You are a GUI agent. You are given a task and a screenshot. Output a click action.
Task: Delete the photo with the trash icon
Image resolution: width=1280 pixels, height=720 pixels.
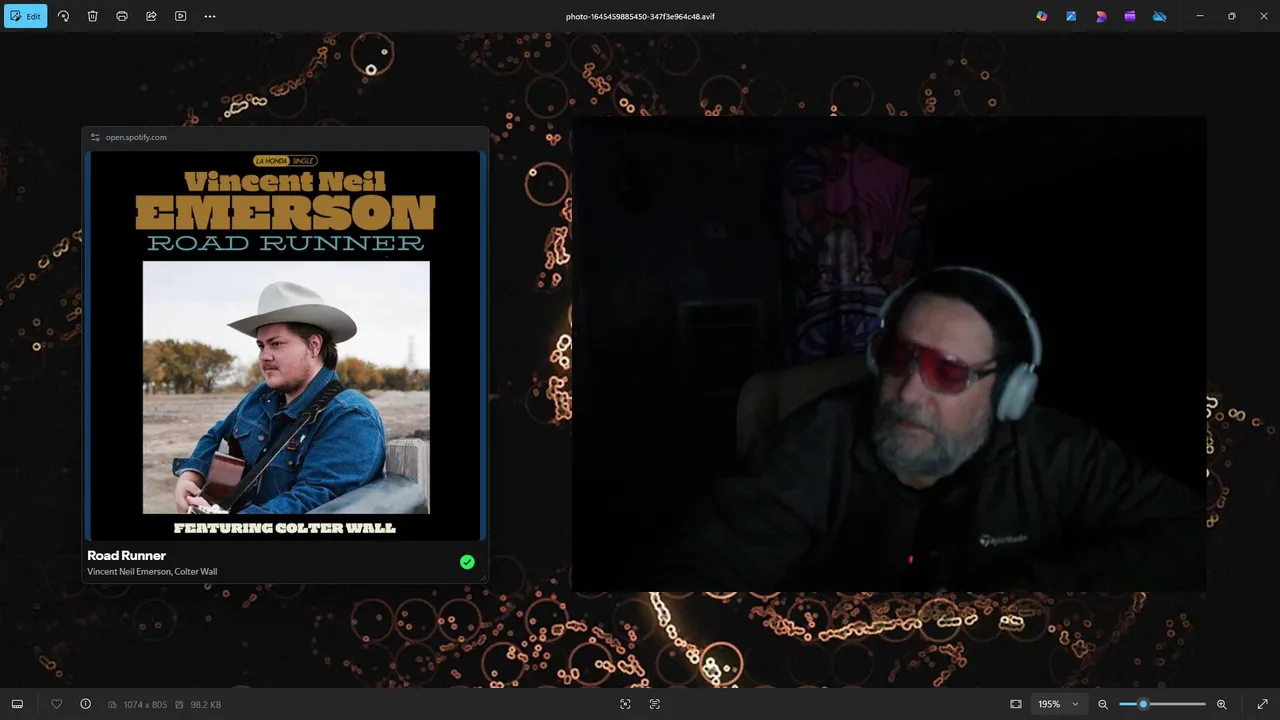coord(92,16)
